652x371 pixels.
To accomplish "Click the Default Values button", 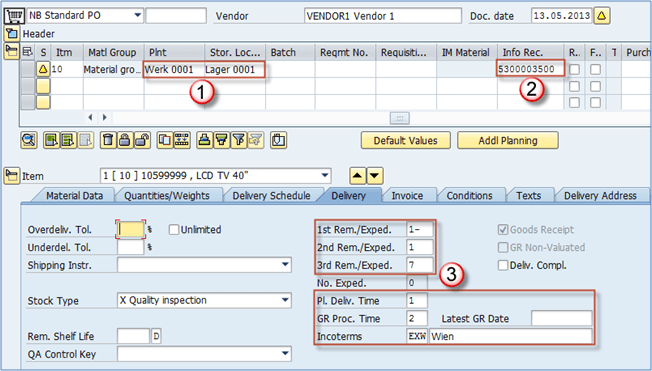I will coord(405,141).
